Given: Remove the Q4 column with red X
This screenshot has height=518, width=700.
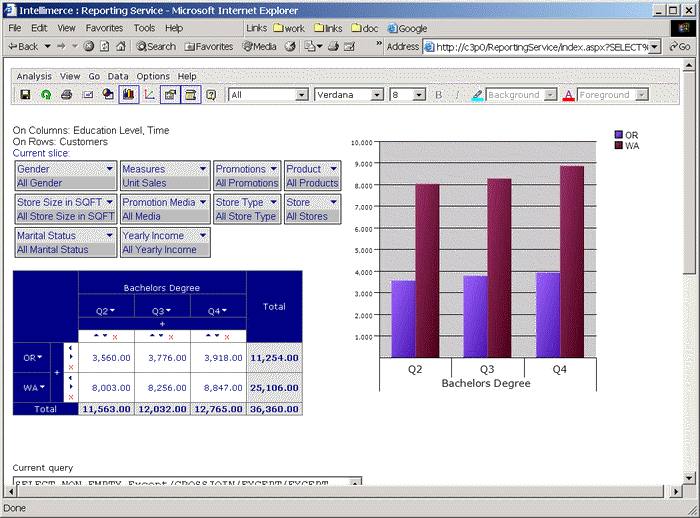Looking at the screenshot, I should [227, 337].
